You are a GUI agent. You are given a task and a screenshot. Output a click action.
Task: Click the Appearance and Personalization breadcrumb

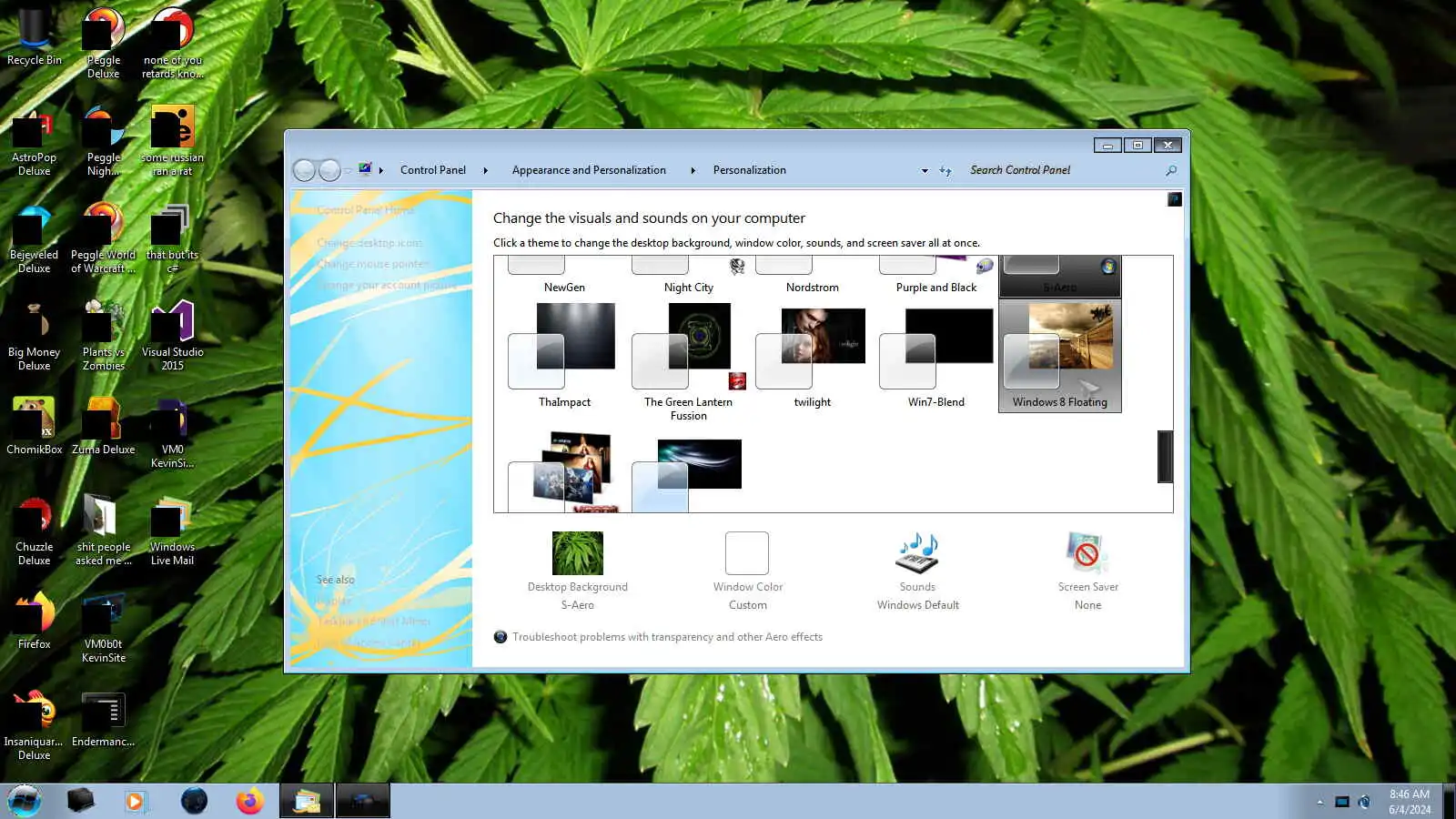coord(589,170)
